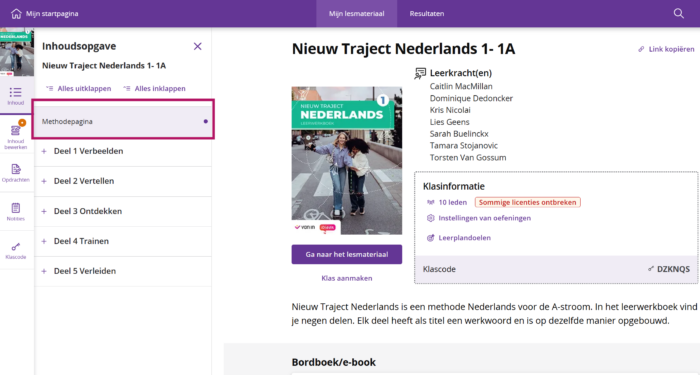Click the small book thumbnail in sidebar
This screenshot has width=700, height=375.
(17, 51)
